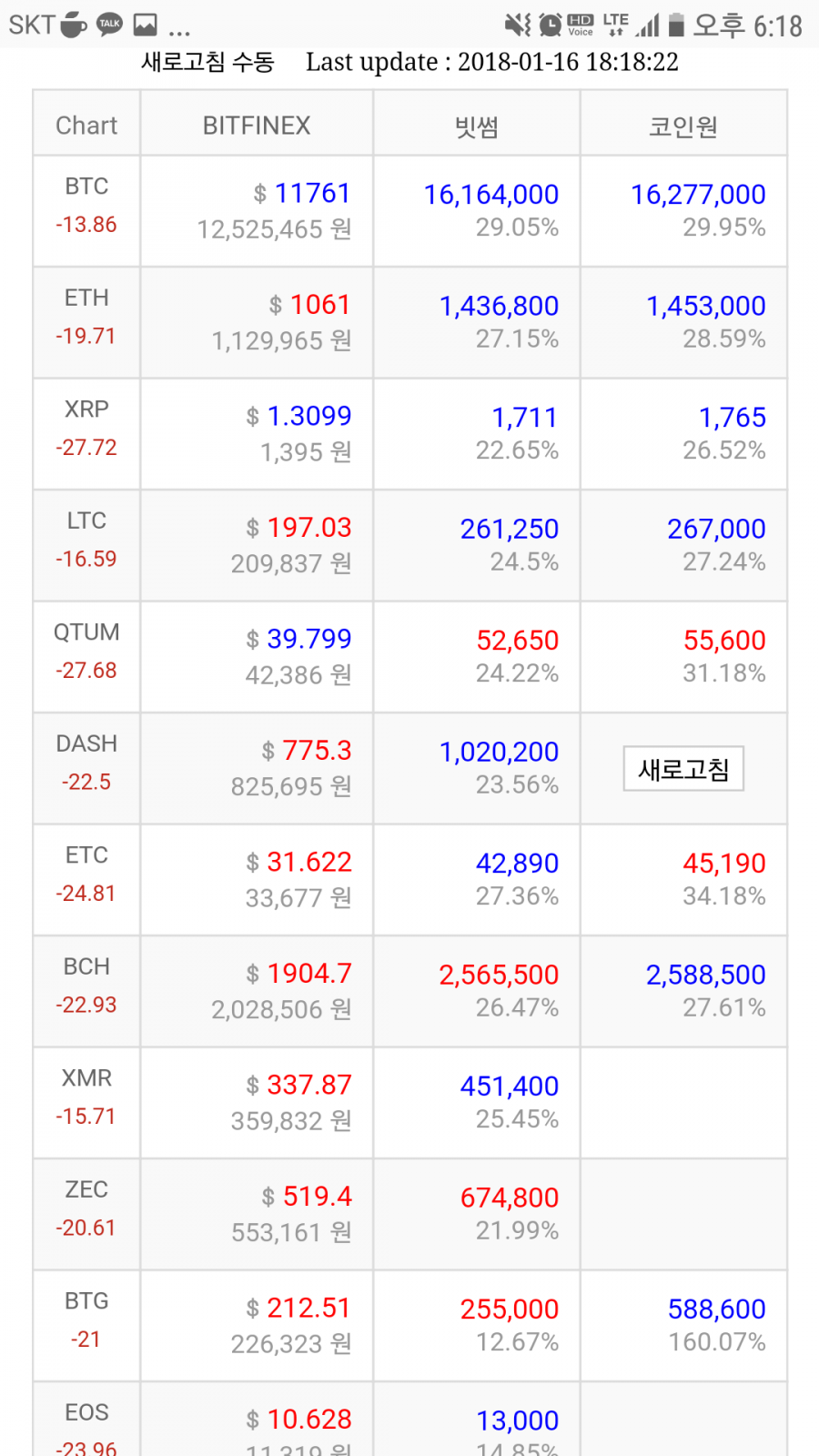Select the BITFINEX column header

coord(257,126)
